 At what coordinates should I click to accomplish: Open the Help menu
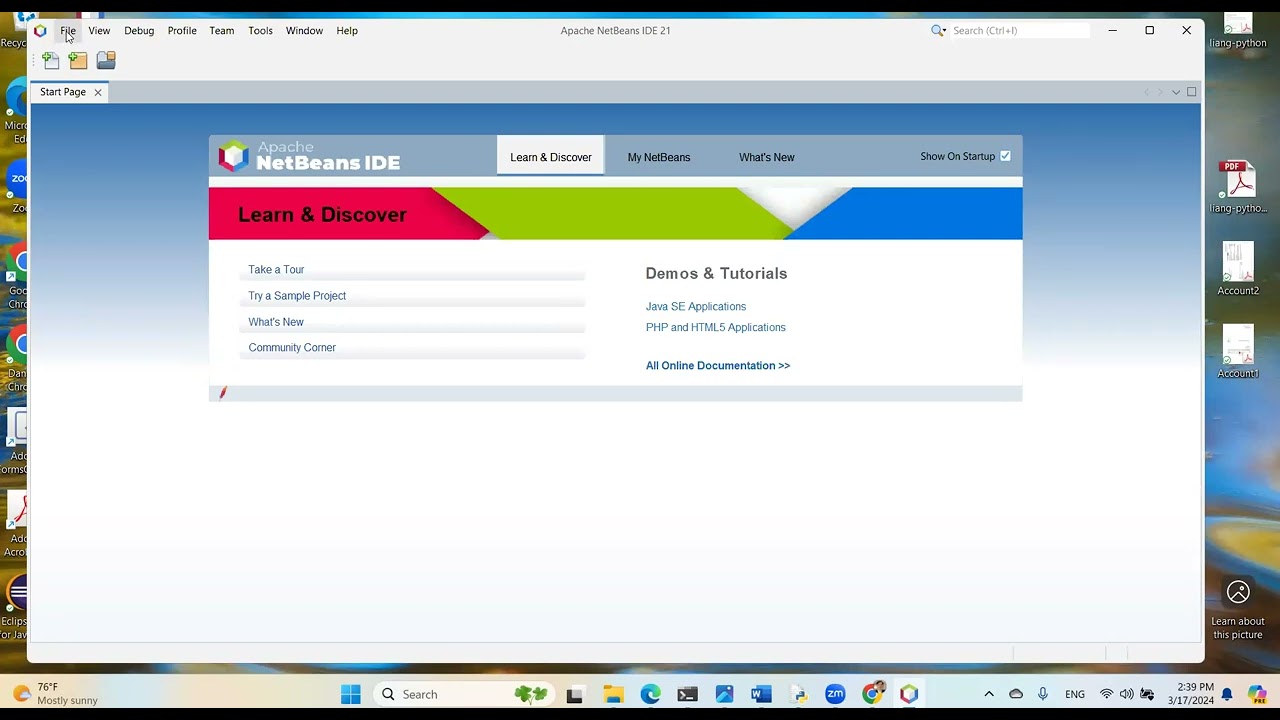pyautogui.click(x=347, y=31)
